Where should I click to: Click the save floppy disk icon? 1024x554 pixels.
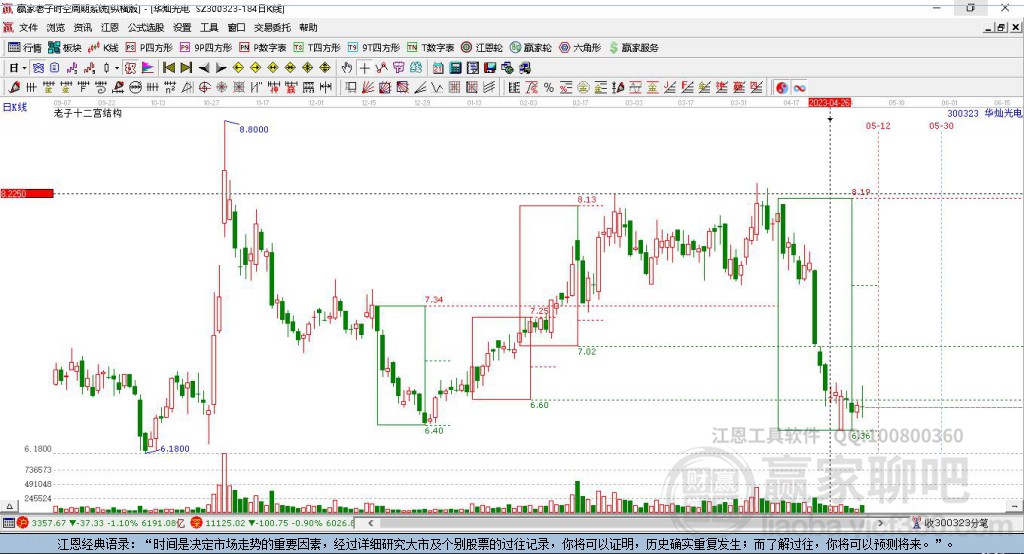490,68
